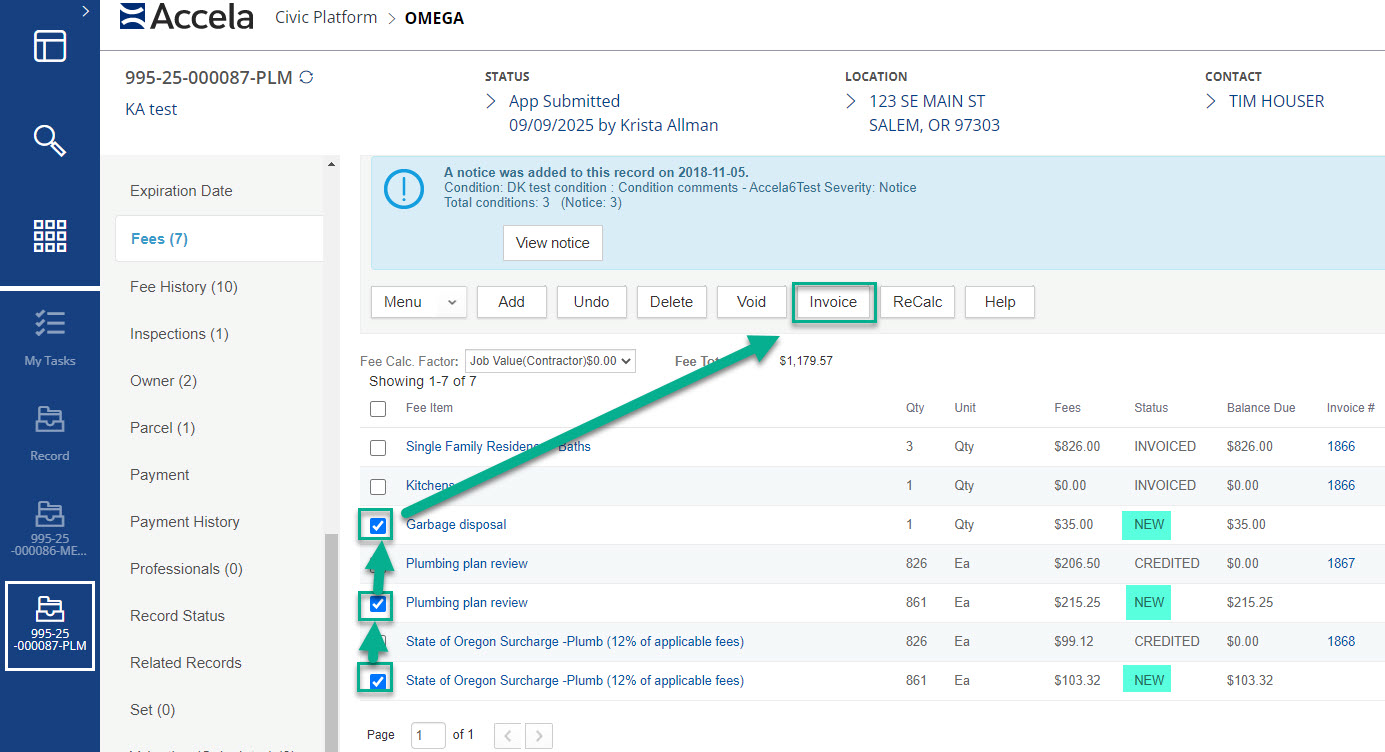Open the Menu dropdown button
The height and width of the screenshot is (752, 1385).
click(418, 302)
